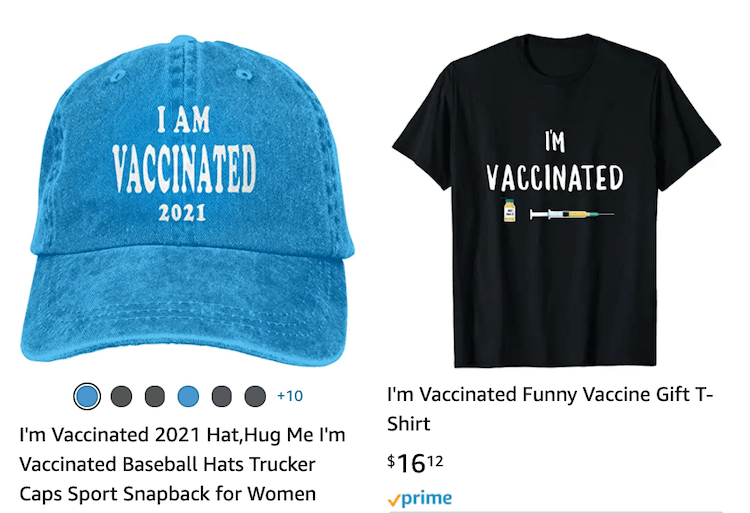Click the syringe graphic on the T-shirt

click(x=572, y=214)
